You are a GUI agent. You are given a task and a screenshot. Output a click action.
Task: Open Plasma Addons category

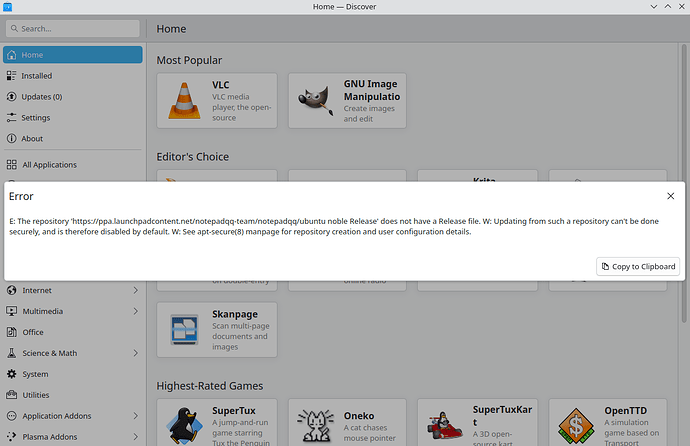[73, 437]
